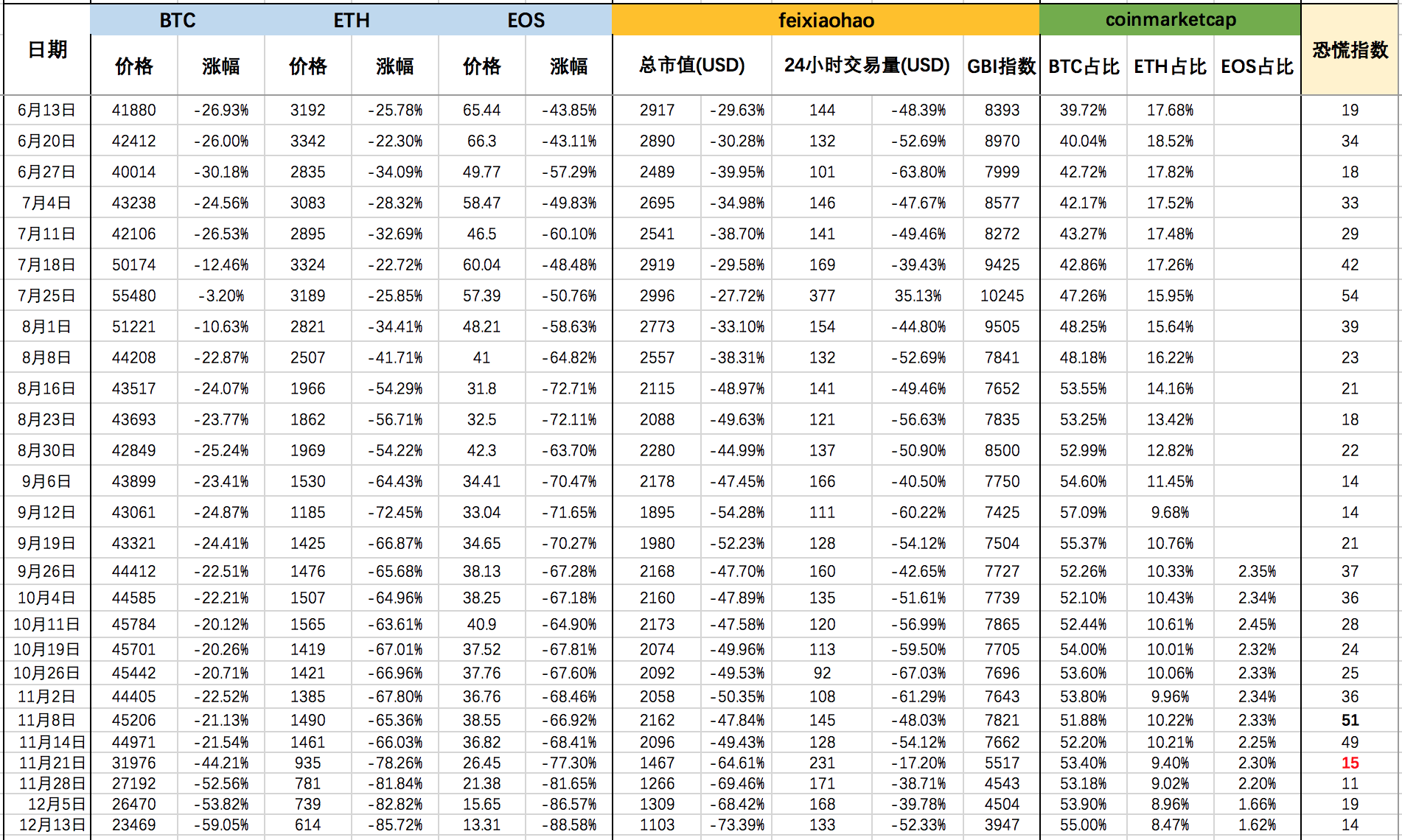This screenshot has height=840, width=1402.
Task: Click GBI index cell 3947
Action: tap(1002, 825)
